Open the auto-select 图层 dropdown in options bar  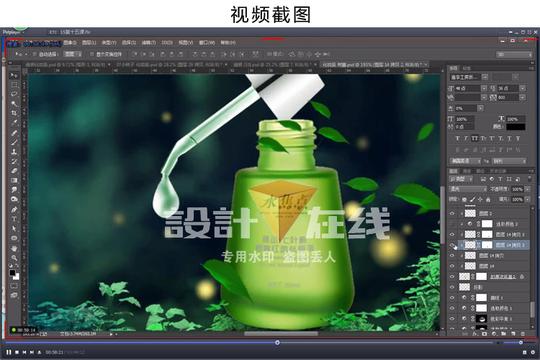click(73, 54)
